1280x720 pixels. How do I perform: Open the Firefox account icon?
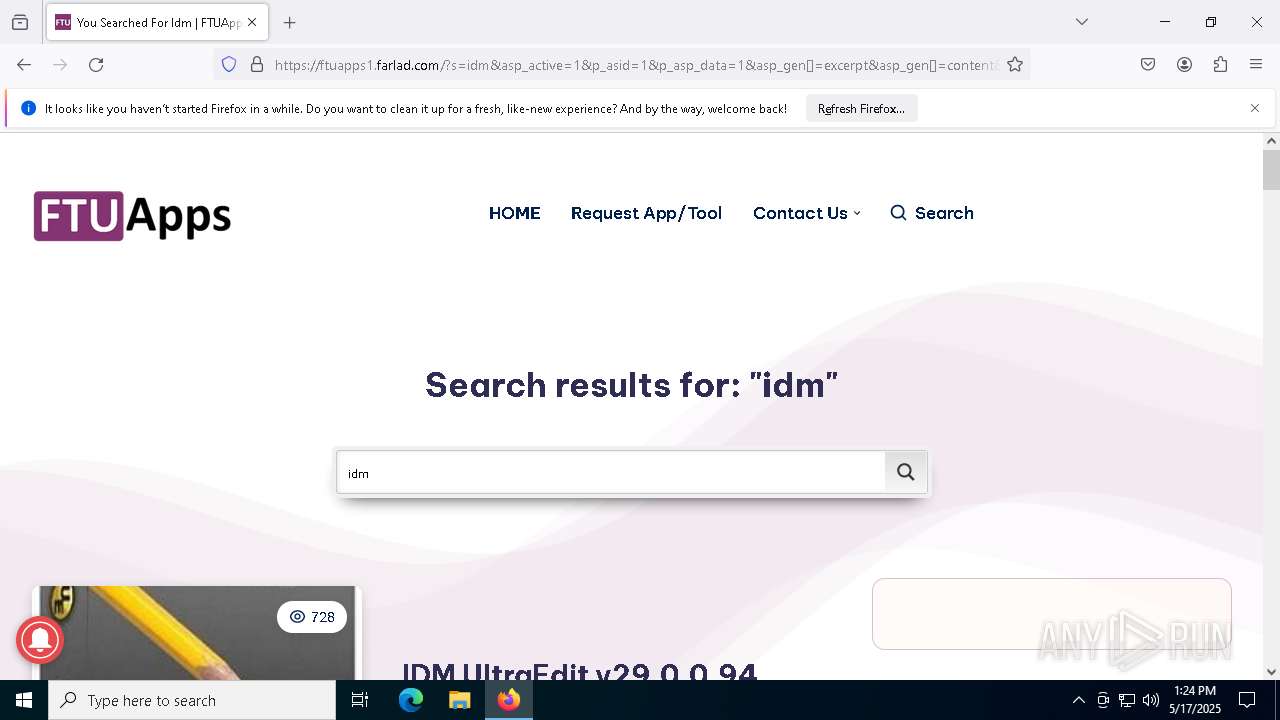[x=1184, y=65]
